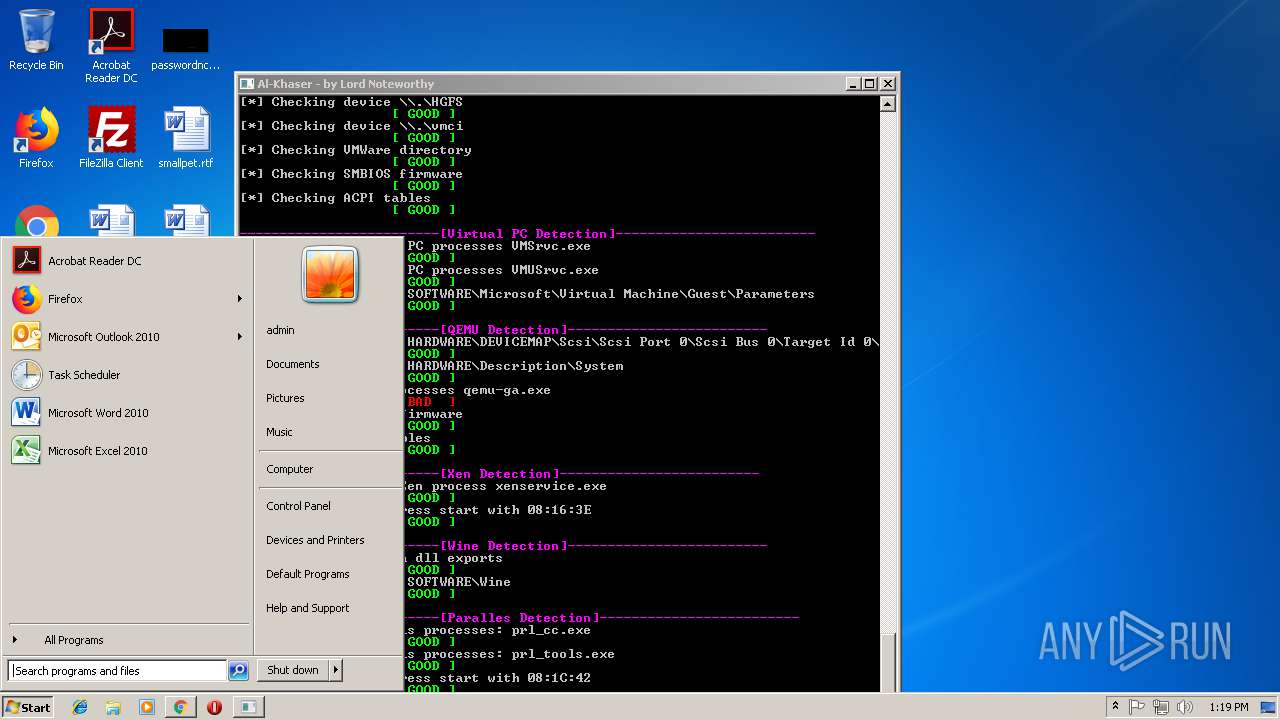This screenshot has height=720, width=1280.
Task: Click the Virtual PC Detection header text
Action: [528, 234]
